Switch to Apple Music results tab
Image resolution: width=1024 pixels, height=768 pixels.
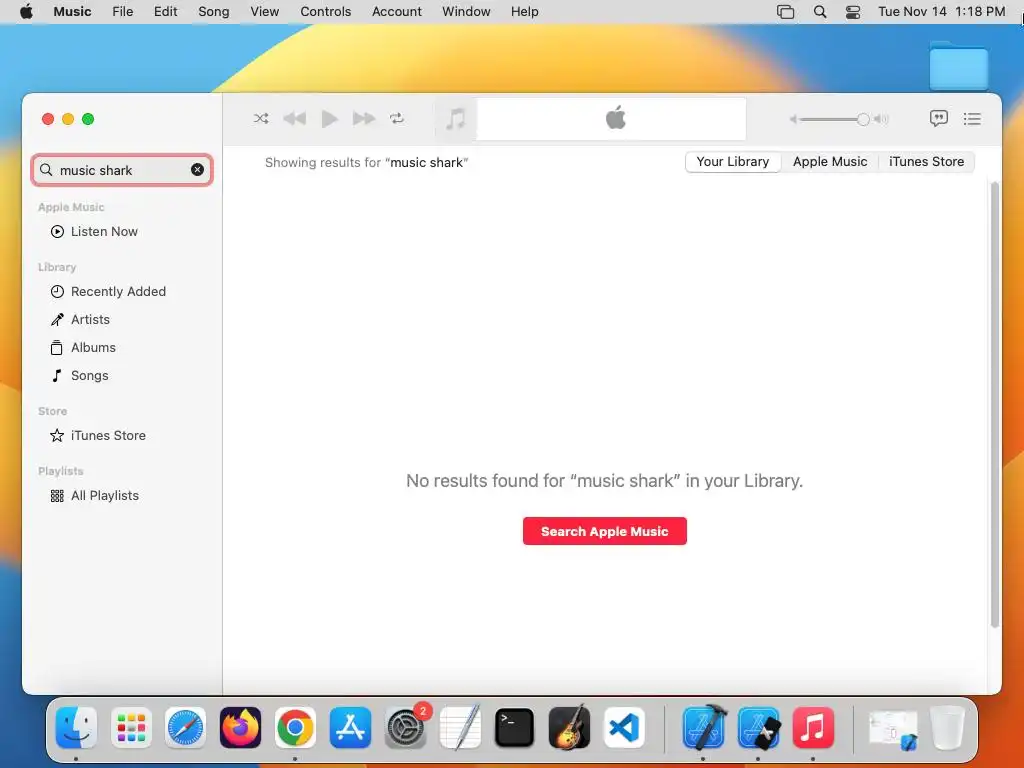[x=830, y=161]
